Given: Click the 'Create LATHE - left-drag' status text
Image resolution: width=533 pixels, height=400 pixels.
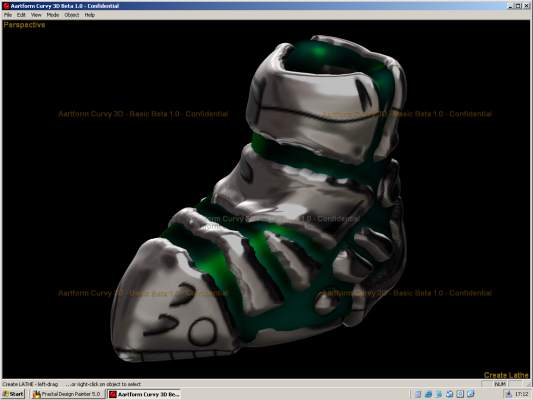Looking at the screenshot, I should click(x=30, y=384).
